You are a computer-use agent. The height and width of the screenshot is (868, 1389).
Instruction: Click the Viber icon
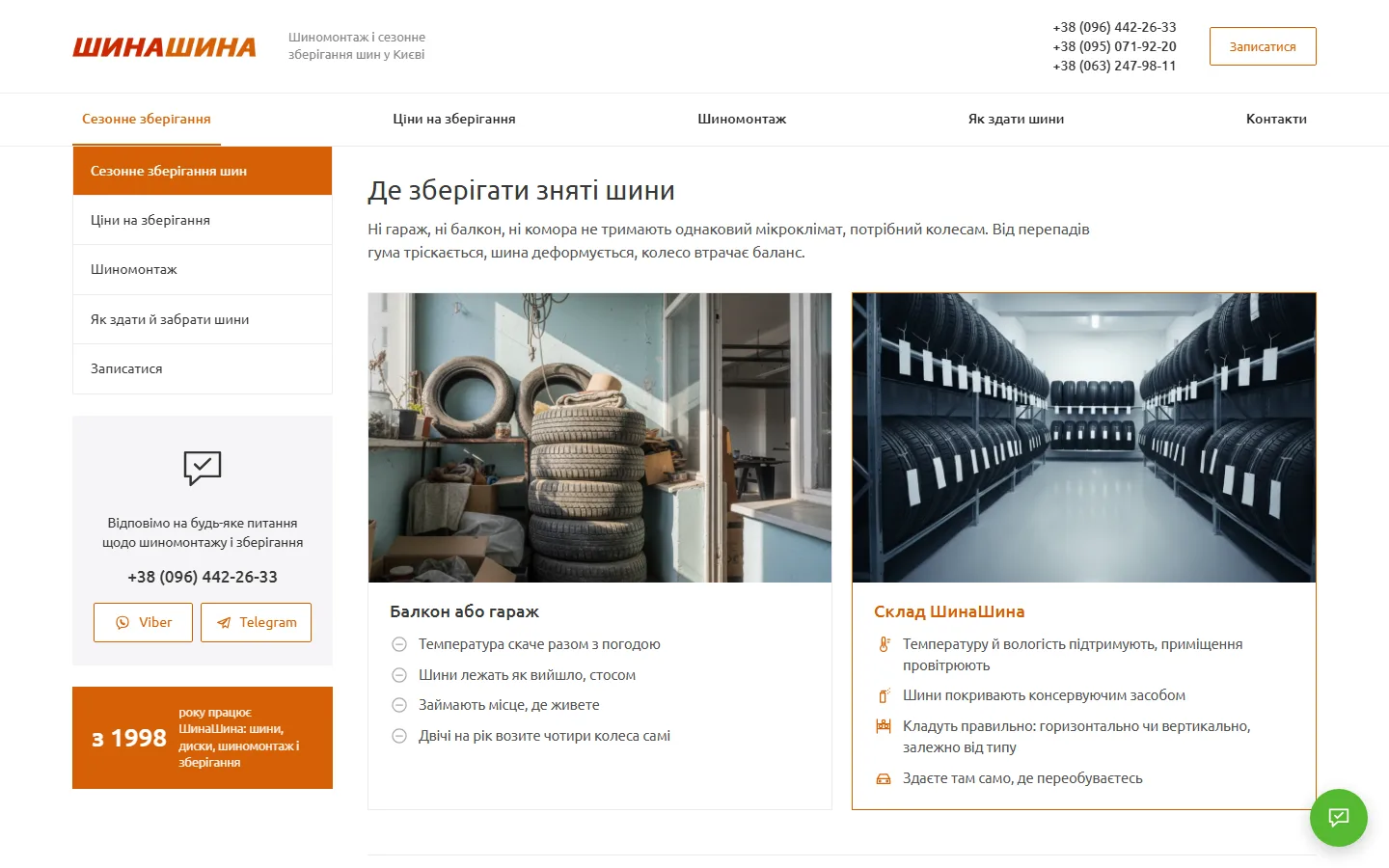pos(123,623)
